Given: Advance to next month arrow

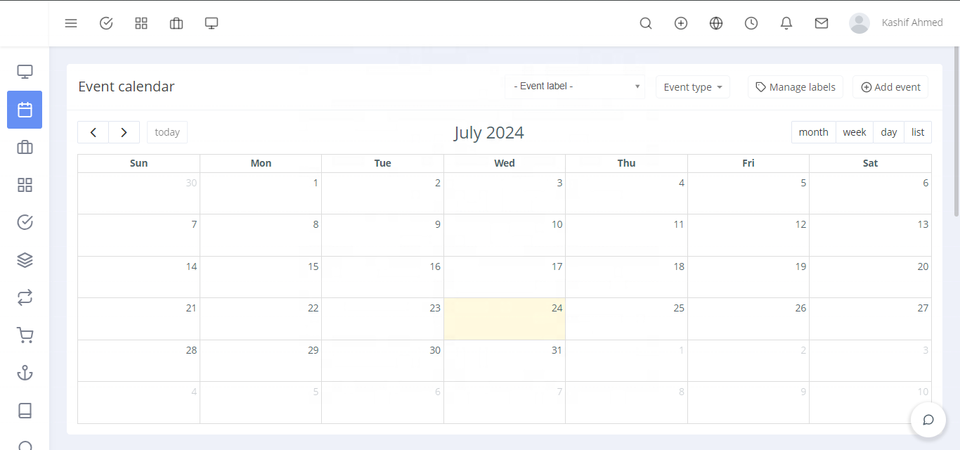Looking at the screenshot, I should [x=124, y=132].
